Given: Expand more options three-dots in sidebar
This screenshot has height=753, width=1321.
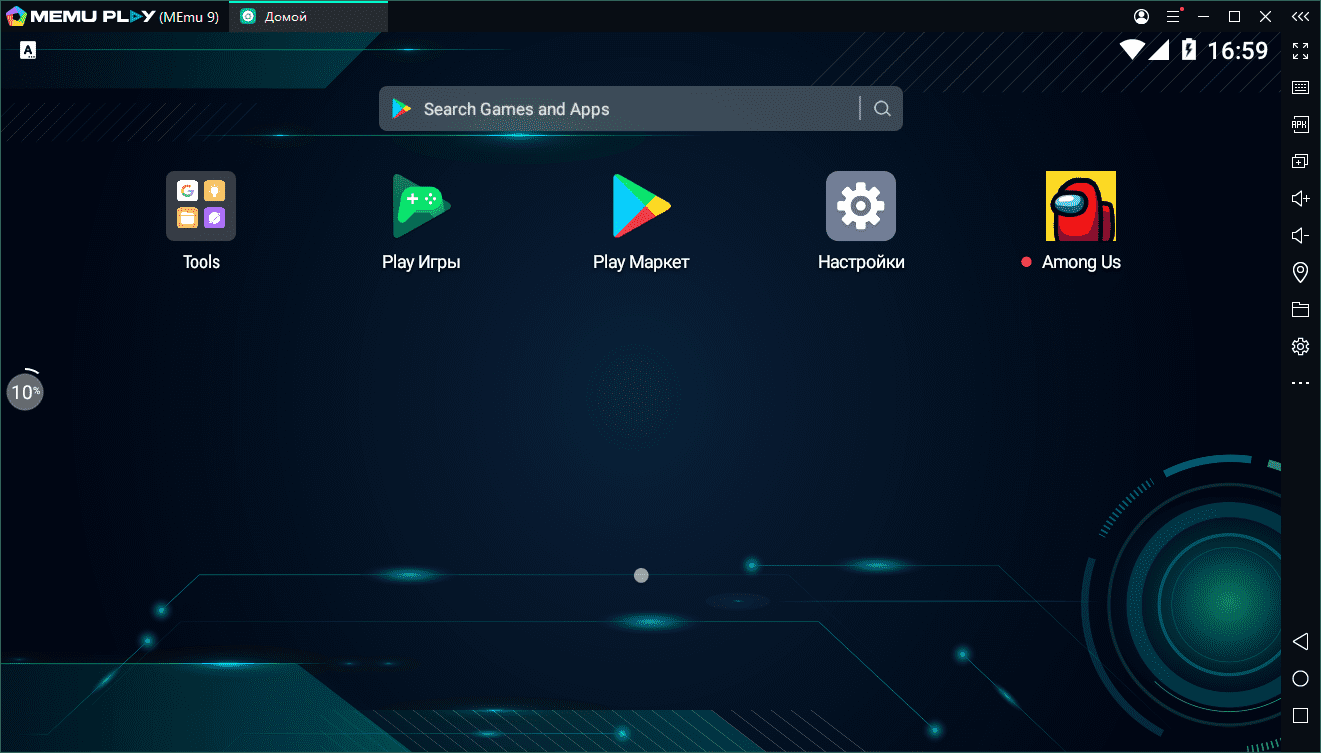Looking at the screenshot, I should pyautogui.click(x=1300, y=383).
